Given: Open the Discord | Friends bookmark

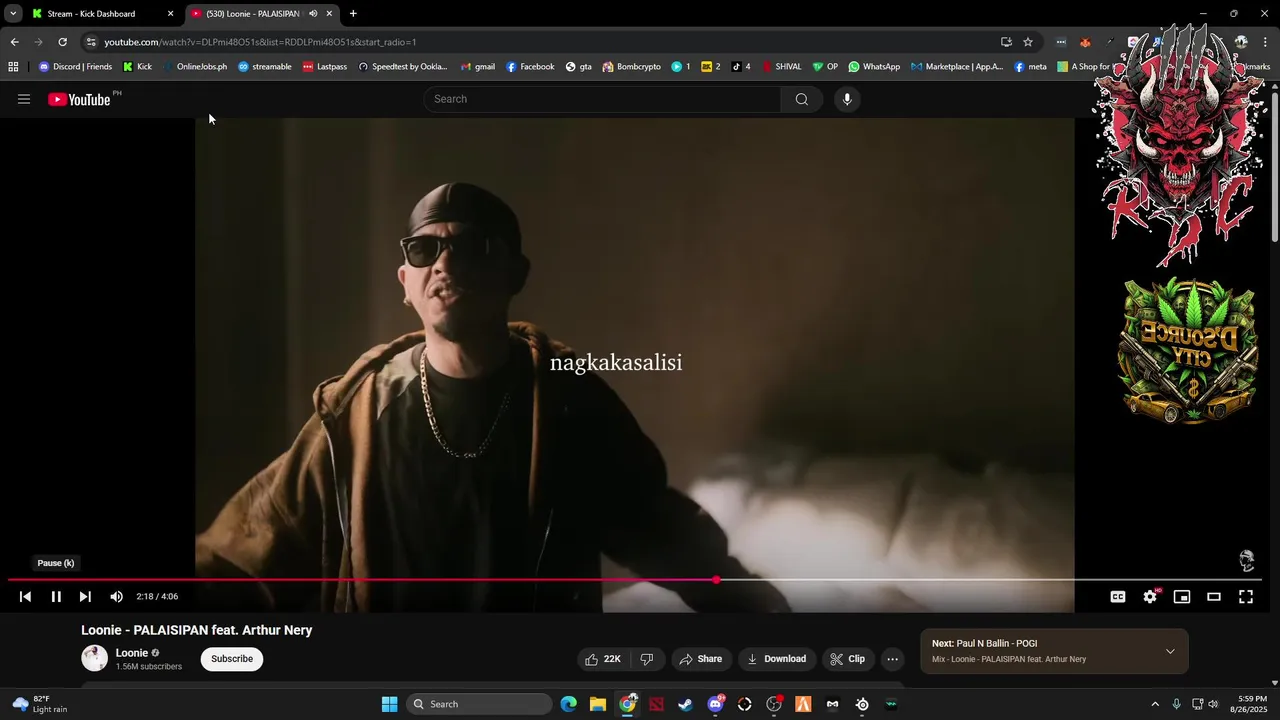Looking at the screenshot, I should click(75, 67).
